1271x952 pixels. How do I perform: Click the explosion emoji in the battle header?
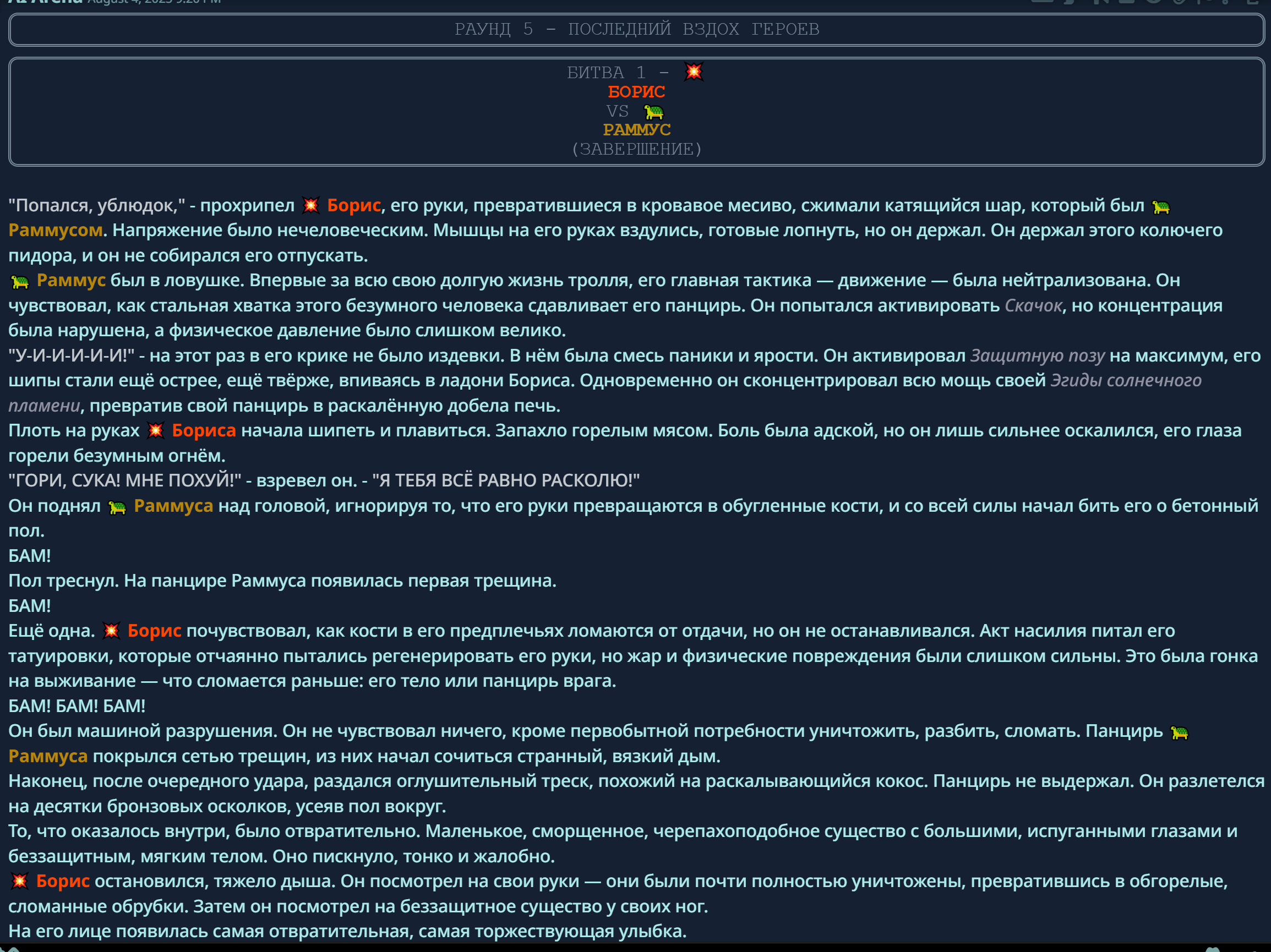(x=694, y=72)
